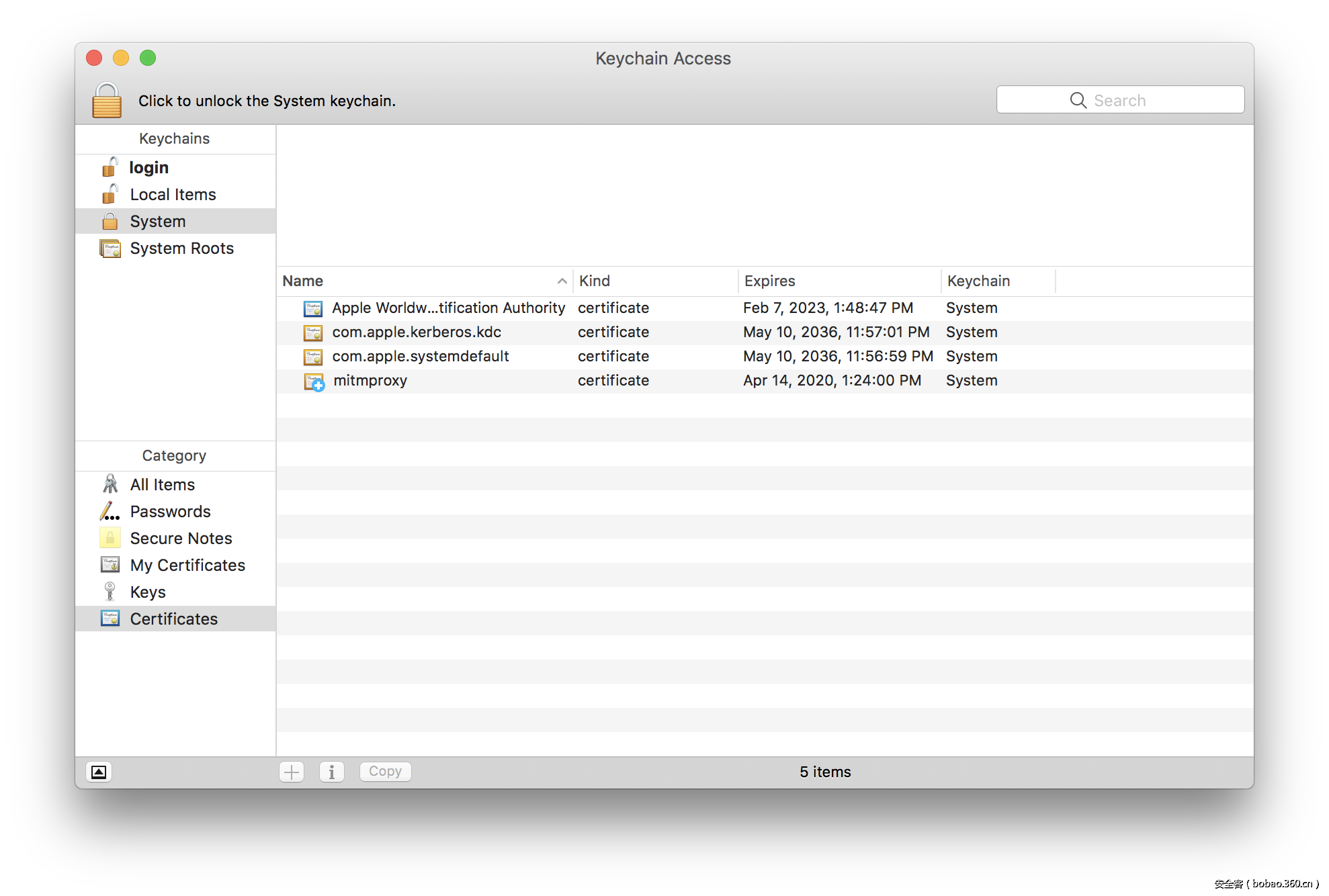Image resolution: width=1329 pixels, height=896 pixels.
Task: Toggle the preview pane icon at bottom left
Action: [99, 772]
